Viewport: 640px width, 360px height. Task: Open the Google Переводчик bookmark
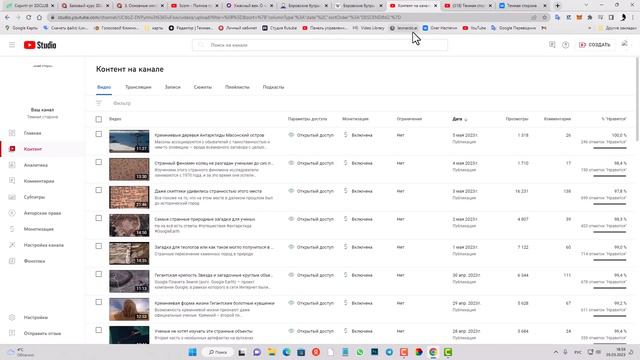click(513, 28)
